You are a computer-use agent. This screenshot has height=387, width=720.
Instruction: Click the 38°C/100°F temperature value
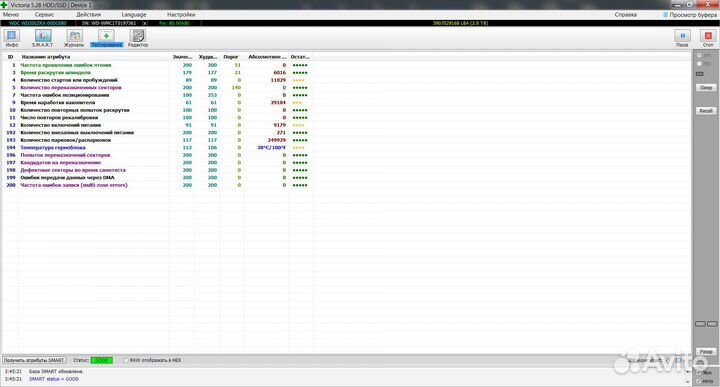point(271,148)
